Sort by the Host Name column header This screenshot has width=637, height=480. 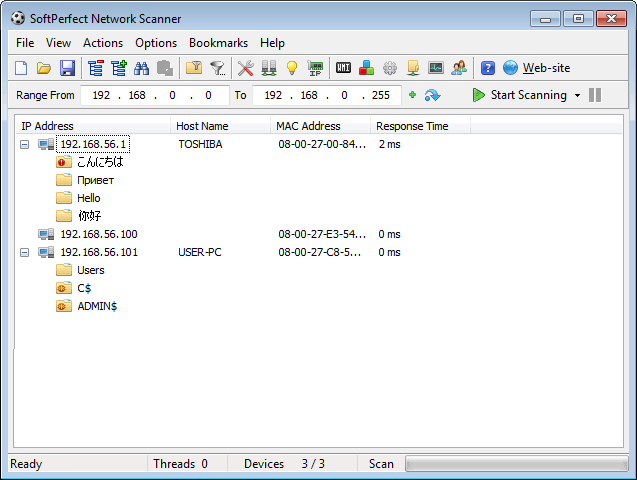click(221, 126)
